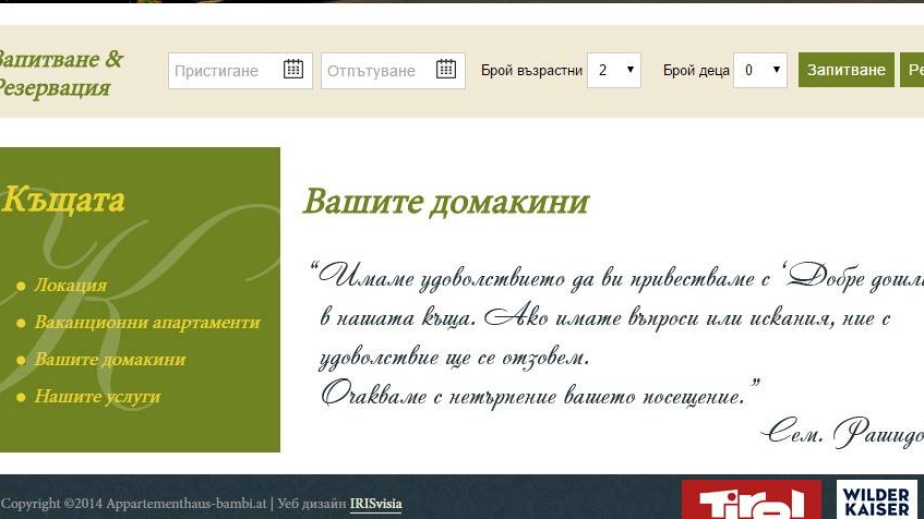Click the Вашите домакини page heading
Viewport: 924px width, 519px height.
pyautogui.click(x=446, y=202)
